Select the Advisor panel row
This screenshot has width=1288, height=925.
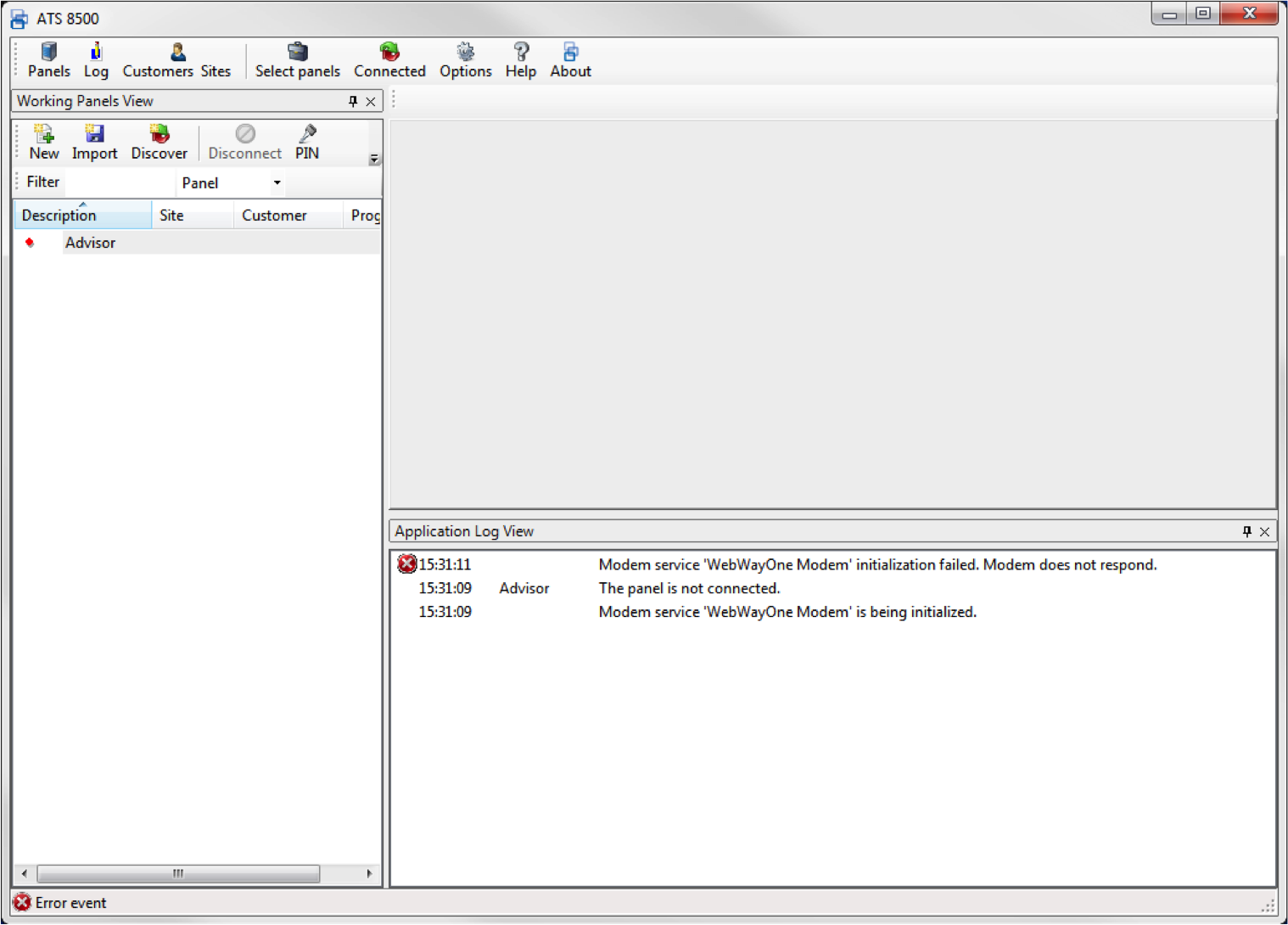(90, 243)
